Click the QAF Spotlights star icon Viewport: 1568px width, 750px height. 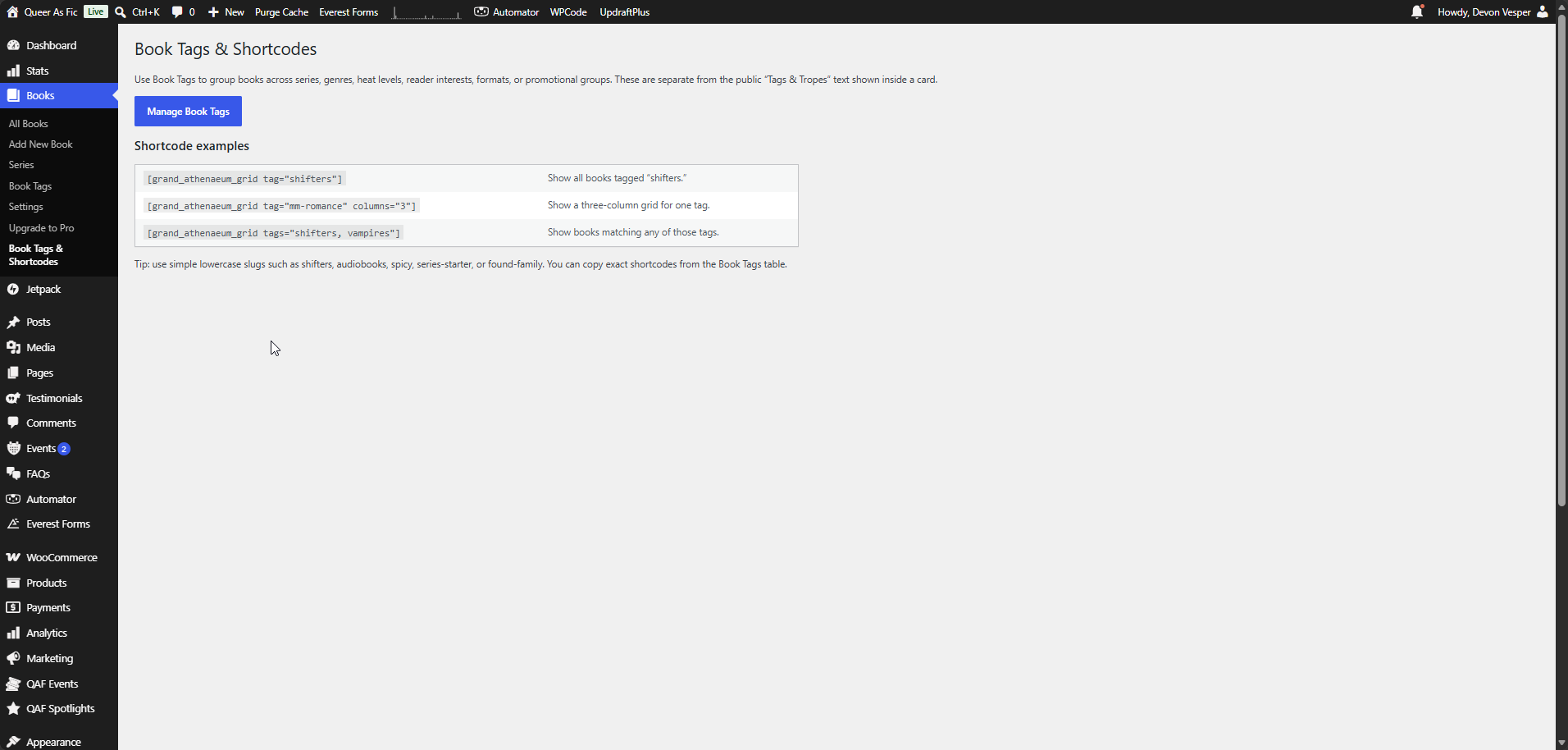(13, 709)
